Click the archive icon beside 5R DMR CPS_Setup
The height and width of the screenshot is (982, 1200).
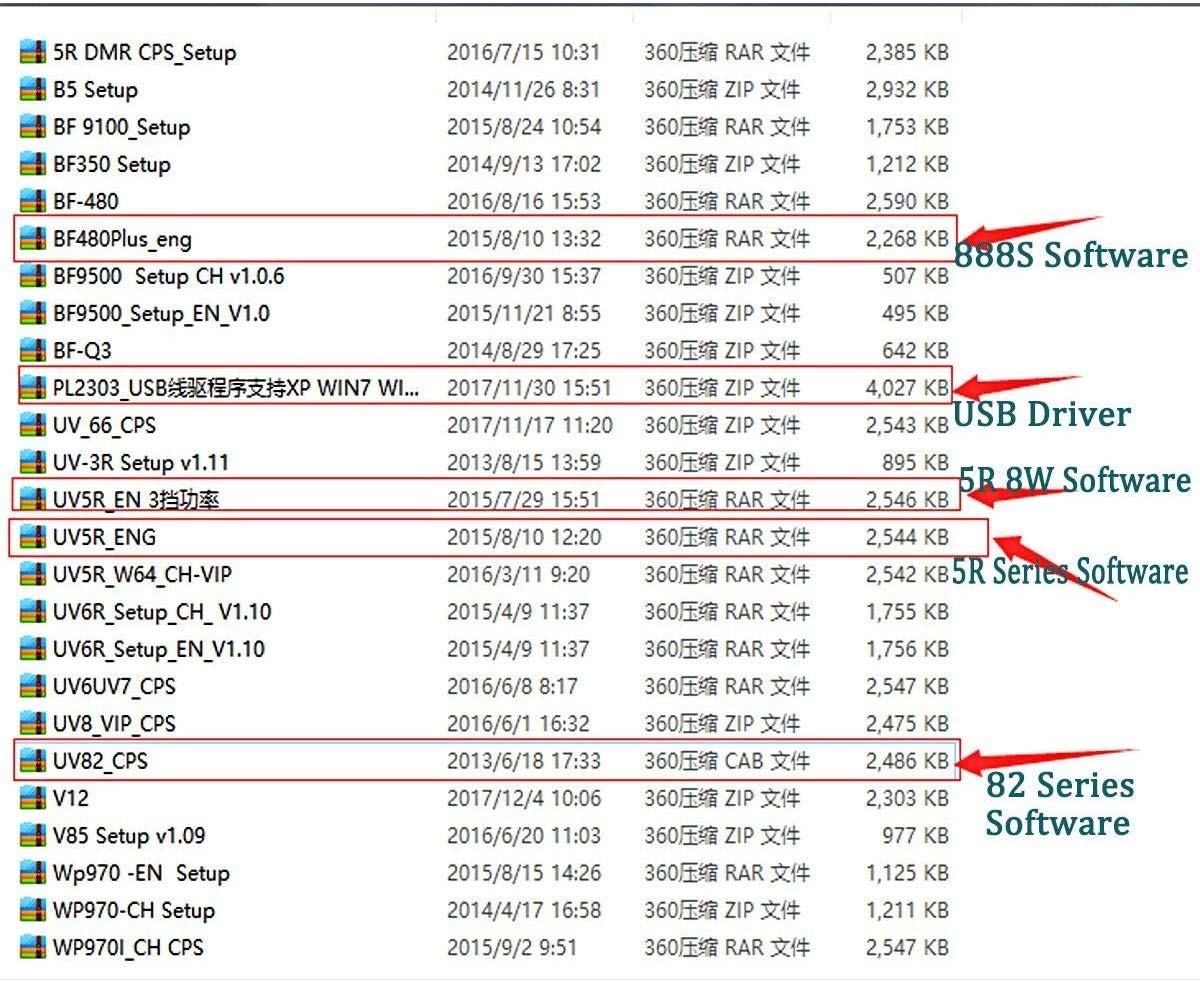[34, 53]
